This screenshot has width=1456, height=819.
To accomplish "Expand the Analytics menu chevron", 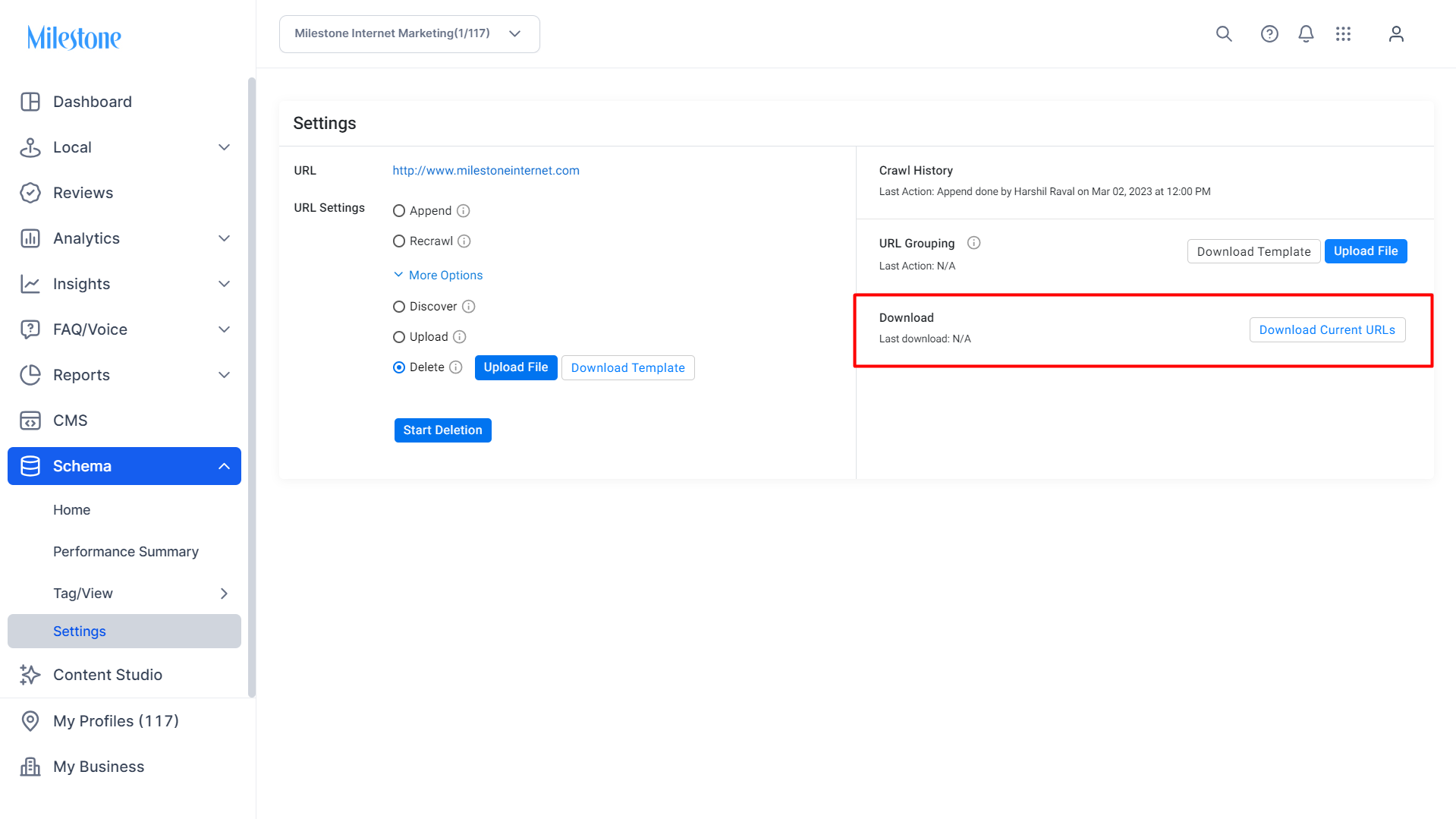I will click(224, 238).
